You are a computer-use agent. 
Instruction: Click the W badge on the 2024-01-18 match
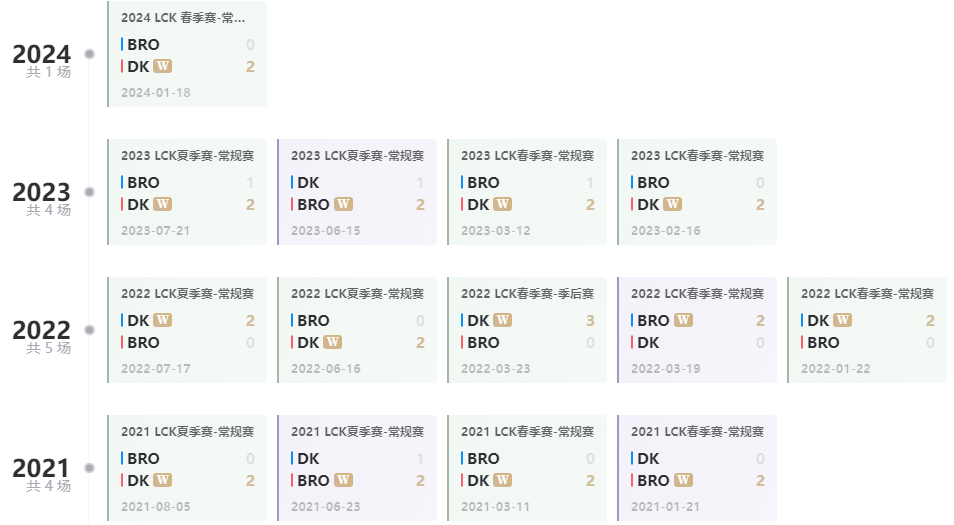click(x=162, y=66)
